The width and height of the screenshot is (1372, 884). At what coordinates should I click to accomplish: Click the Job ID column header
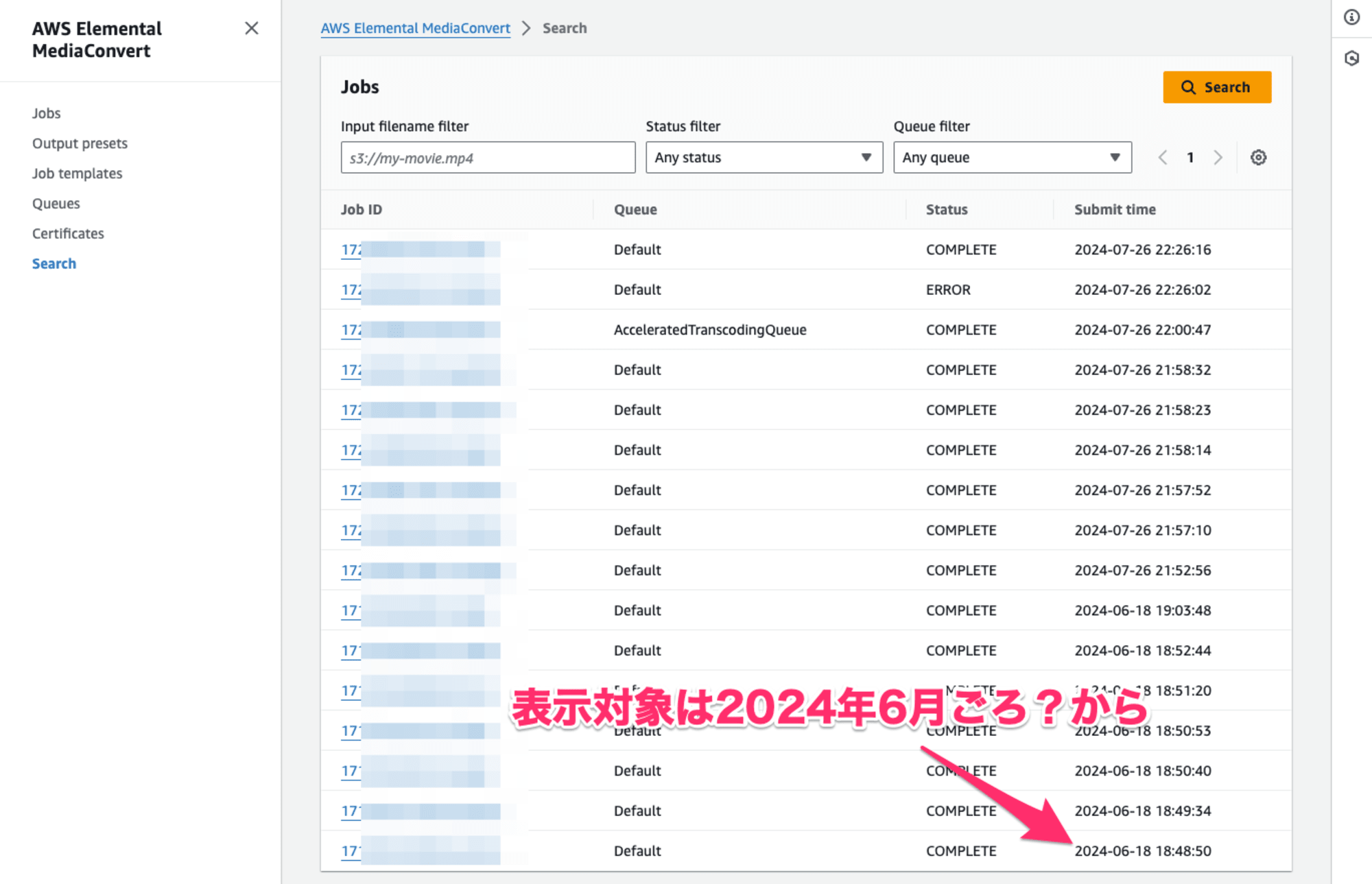362,209
